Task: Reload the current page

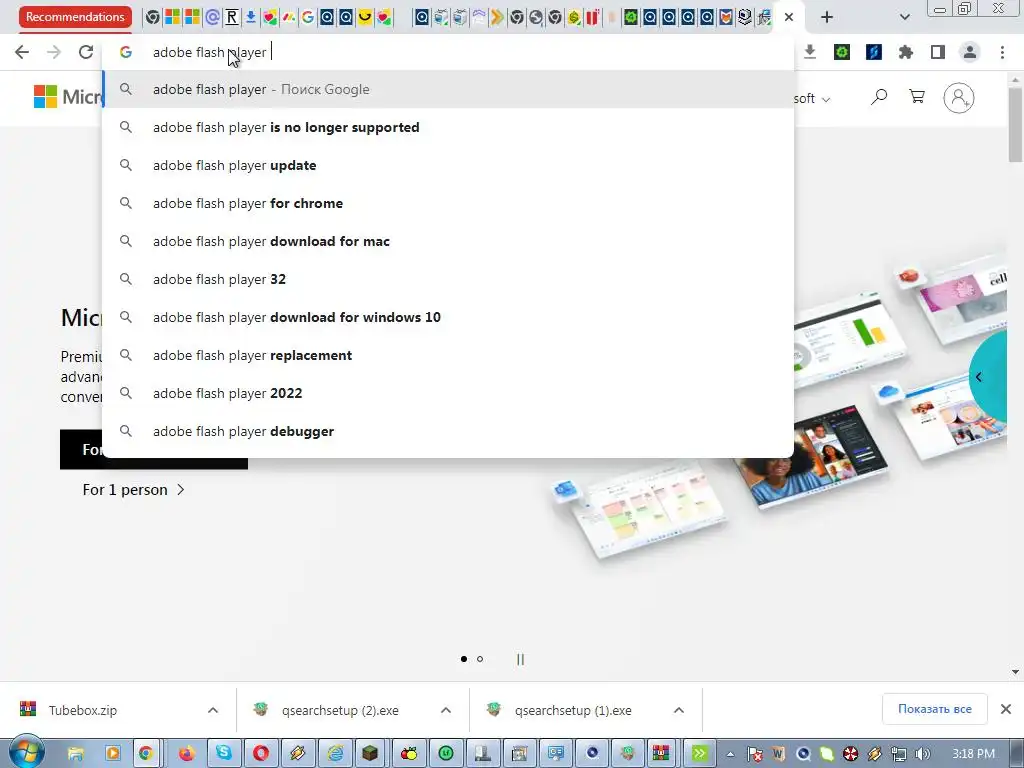Action: [x=86, y=52]
